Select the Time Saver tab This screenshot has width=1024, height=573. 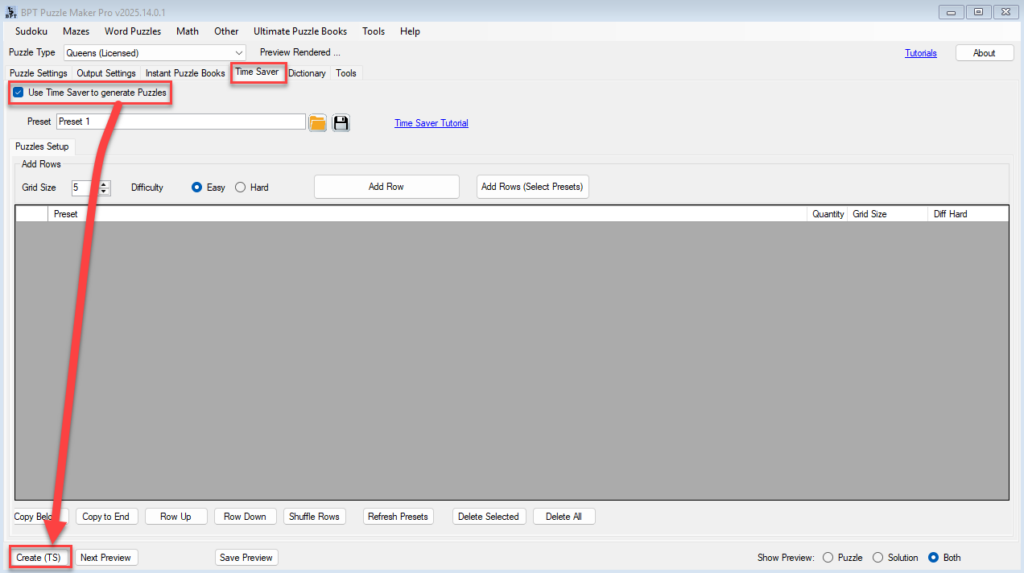[257, 72]
